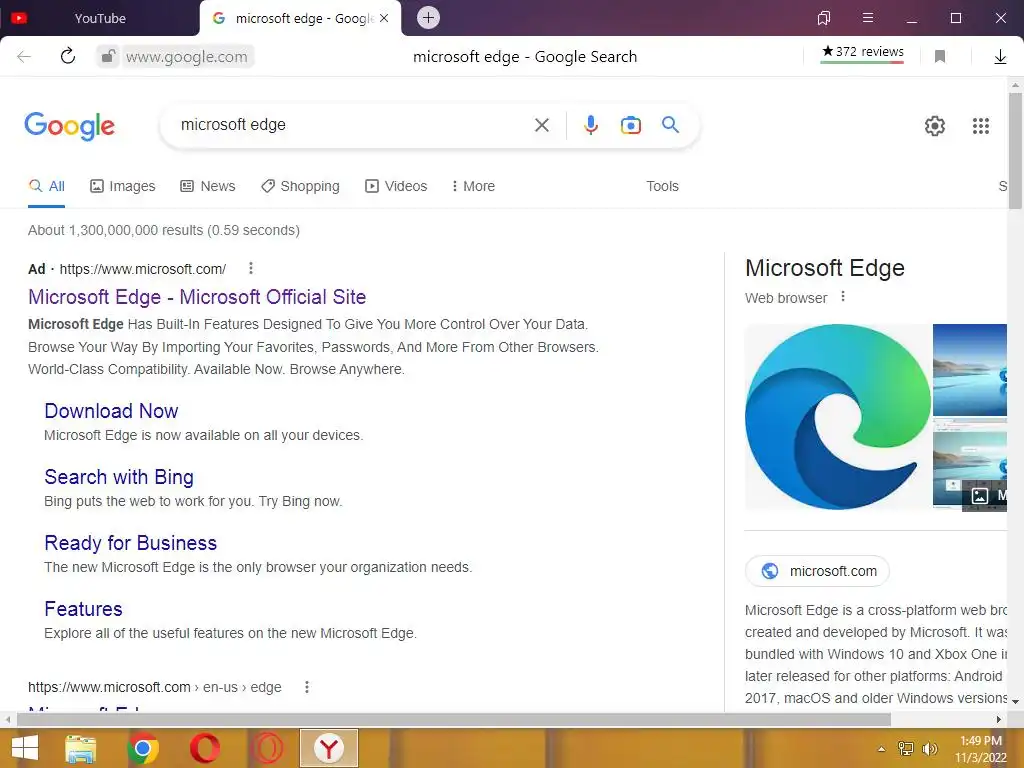
Task: Launch Google Chrome from the taskbar
Action: [x=143, y=748]
